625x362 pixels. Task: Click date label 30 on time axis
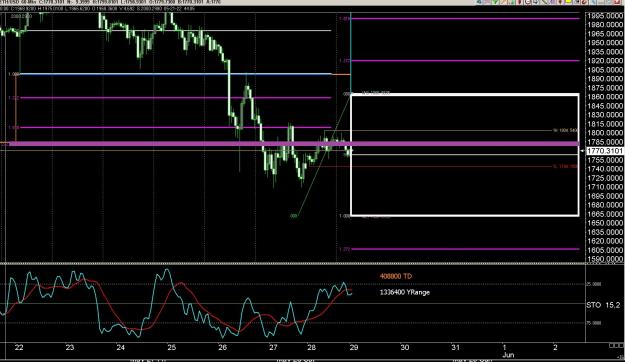(405, 347)
